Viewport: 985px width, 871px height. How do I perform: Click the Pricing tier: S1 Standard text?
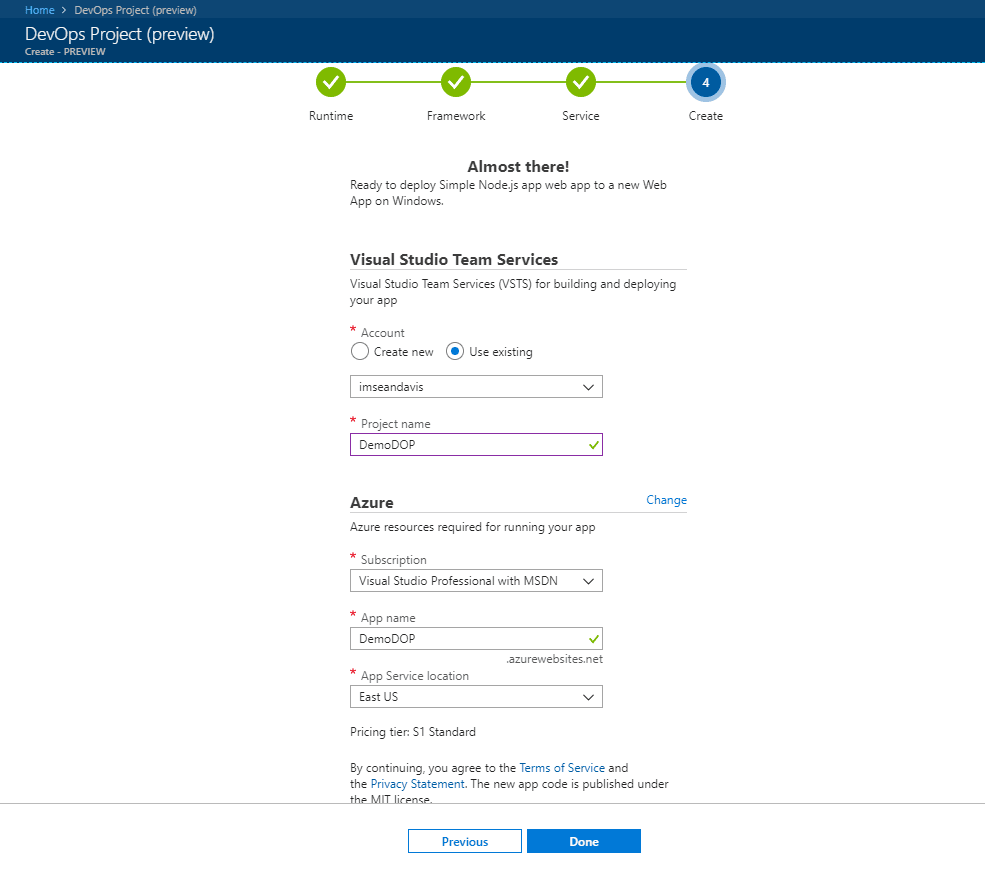[413, 732]
